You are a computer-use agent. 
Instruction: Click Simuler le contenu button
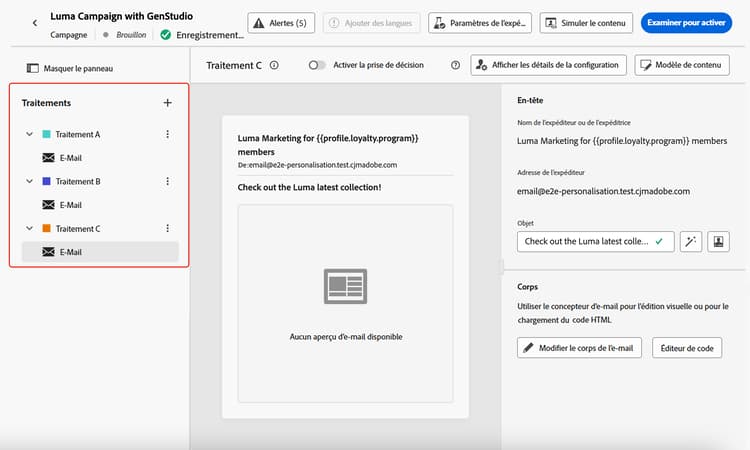point(586,23)
